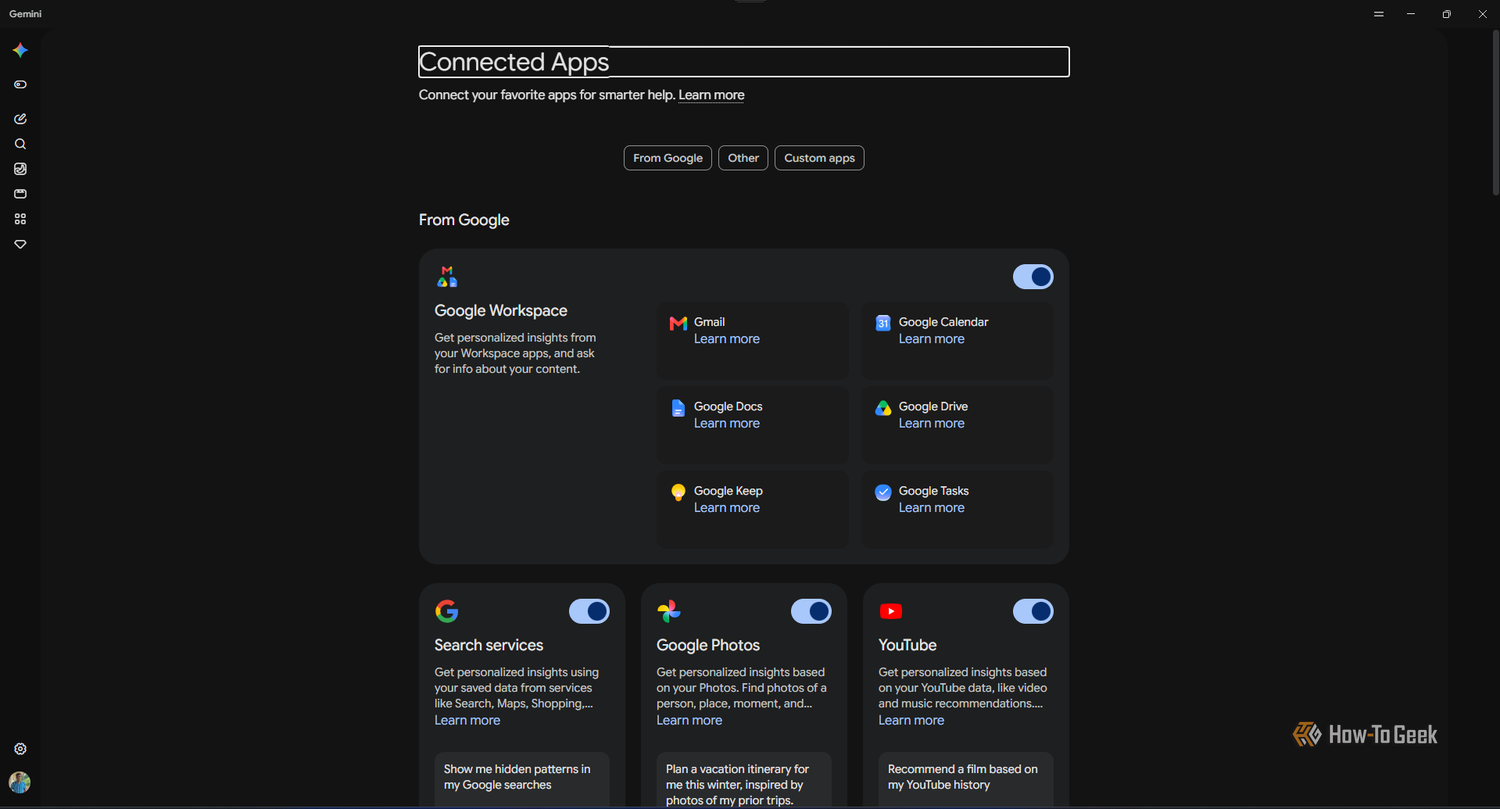Viewport: 1500px width, 809px height.
Task: Click Learn more under Google Tasks
Action: [x=932, y=508]
